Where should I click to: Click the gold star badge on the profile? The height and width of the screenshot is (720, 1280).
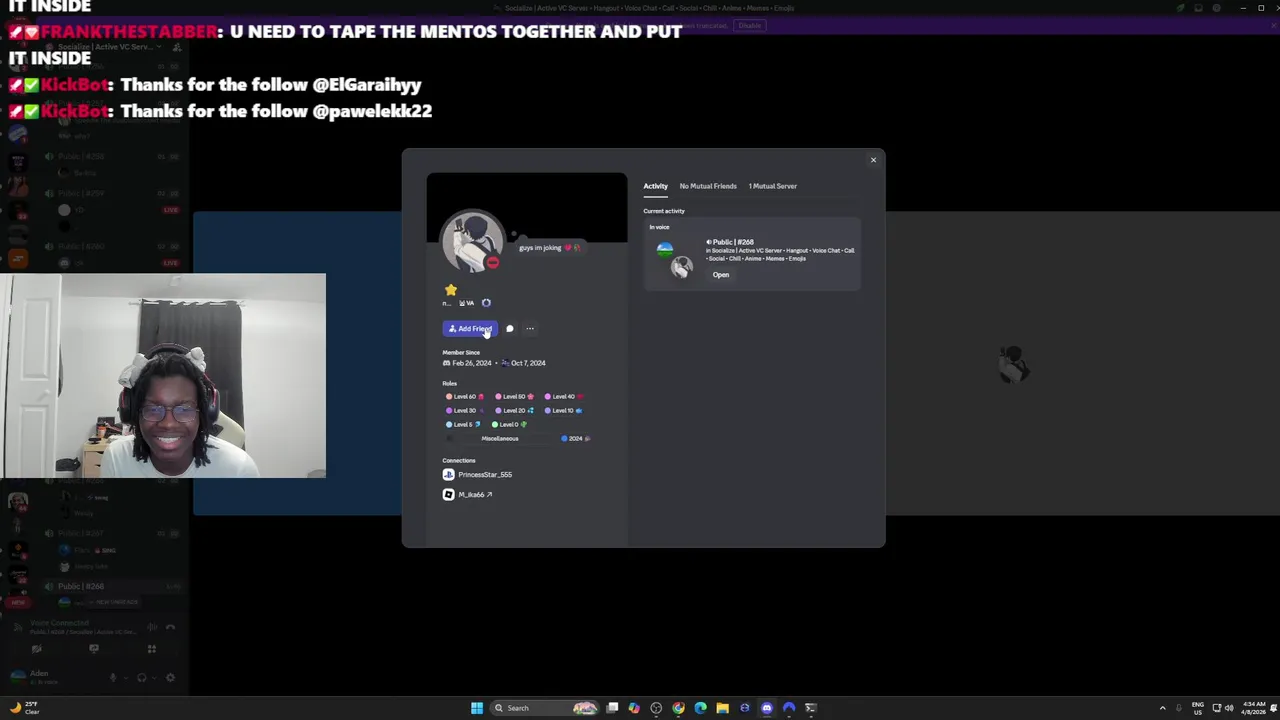point(451,290)
